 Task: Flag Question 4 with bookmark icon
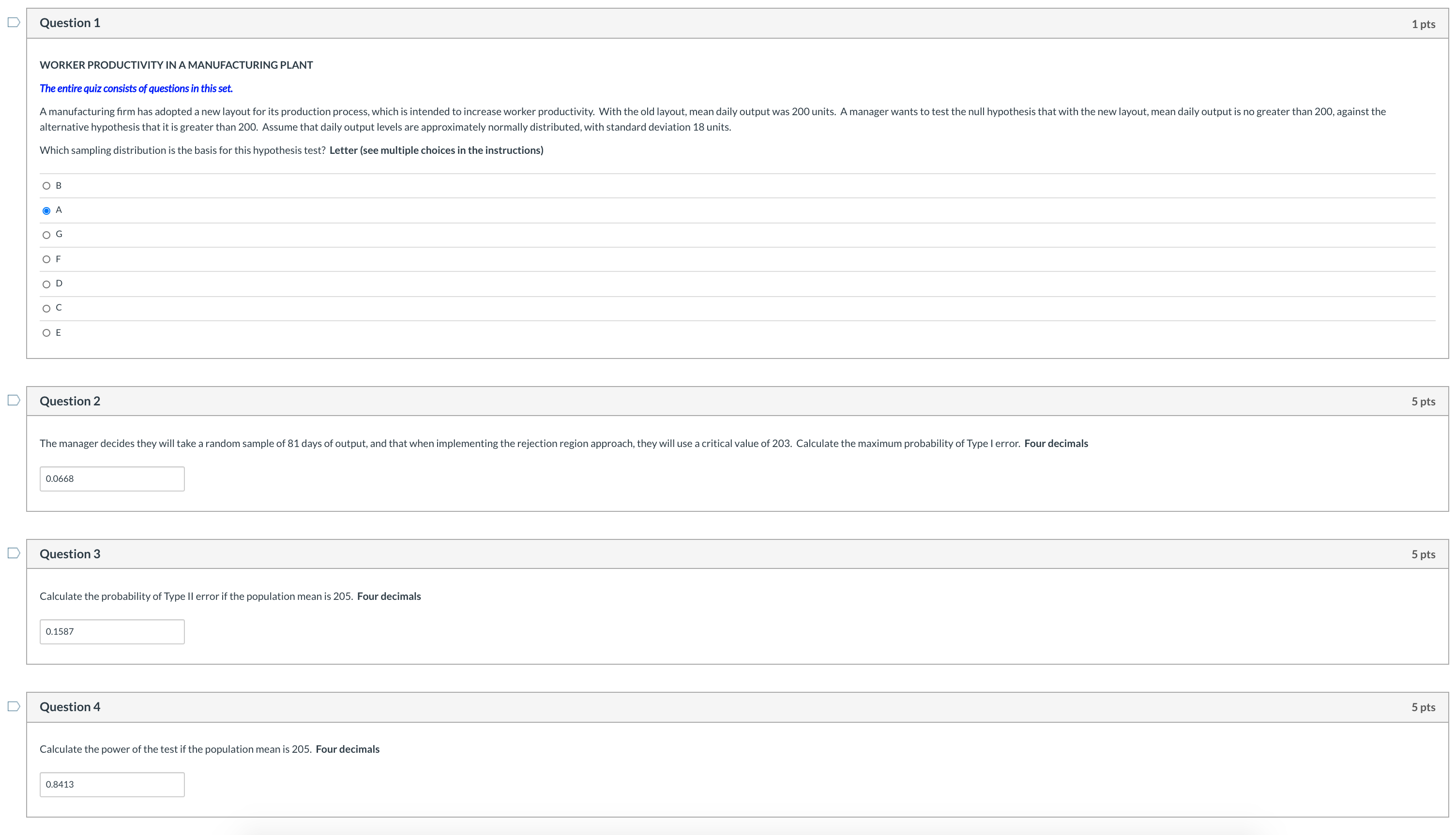[14, 706]
